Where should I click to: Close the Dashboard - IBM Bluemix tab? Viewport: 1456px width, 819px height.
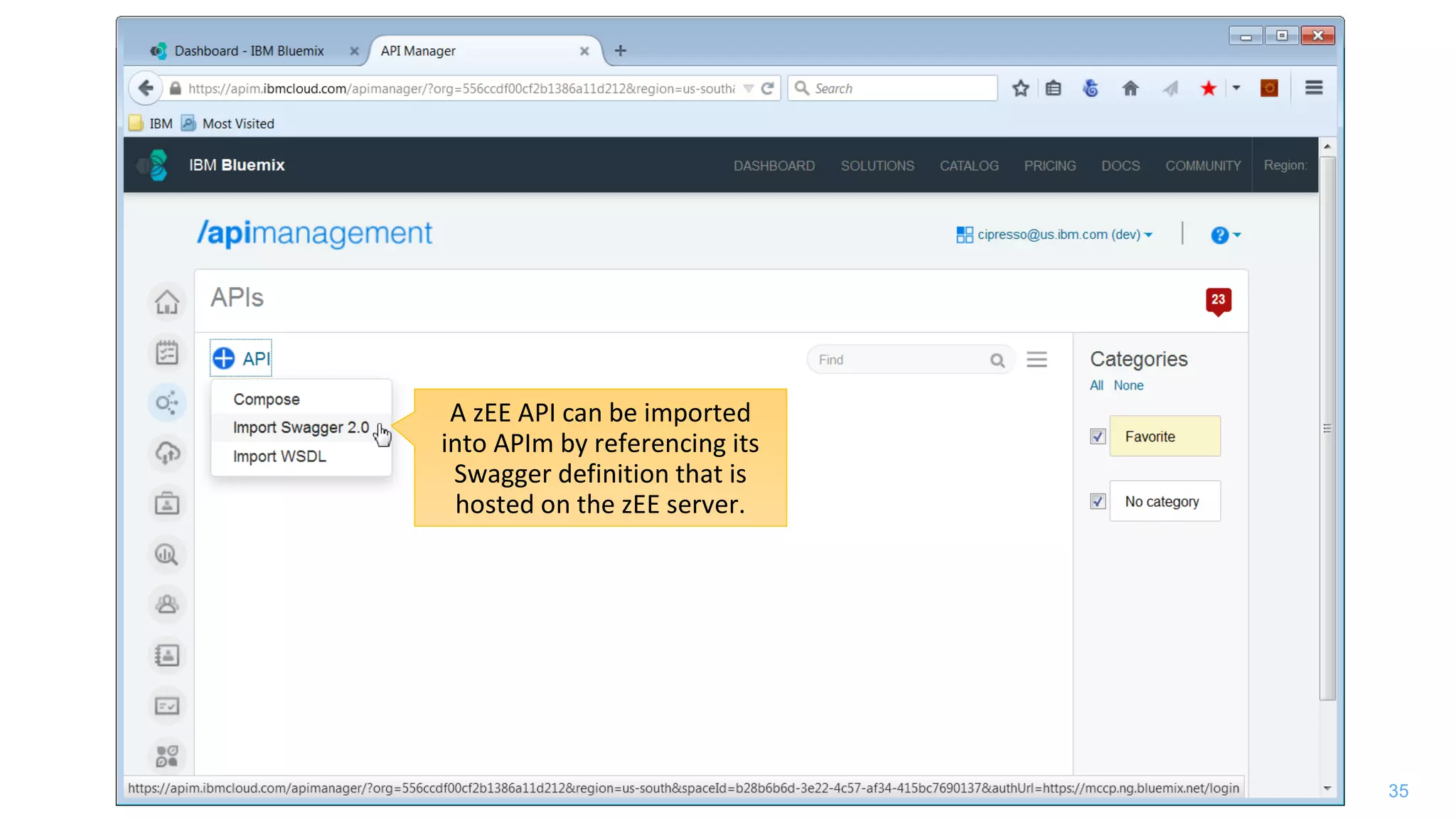click(354, 51)
